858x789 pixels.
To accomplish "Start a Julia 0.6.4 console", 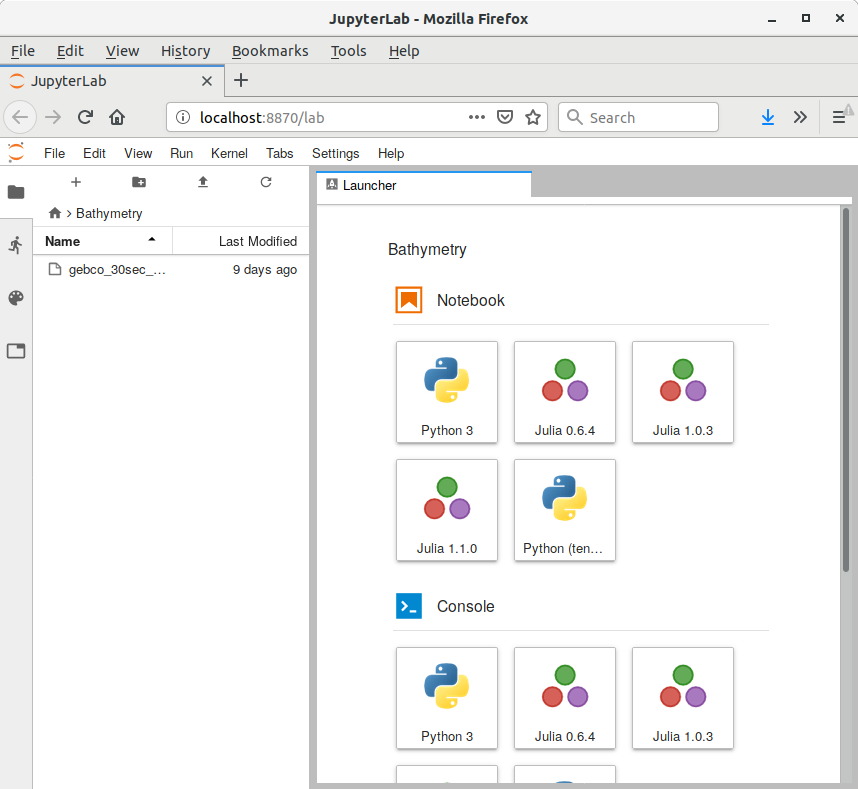I will point(565,698).
